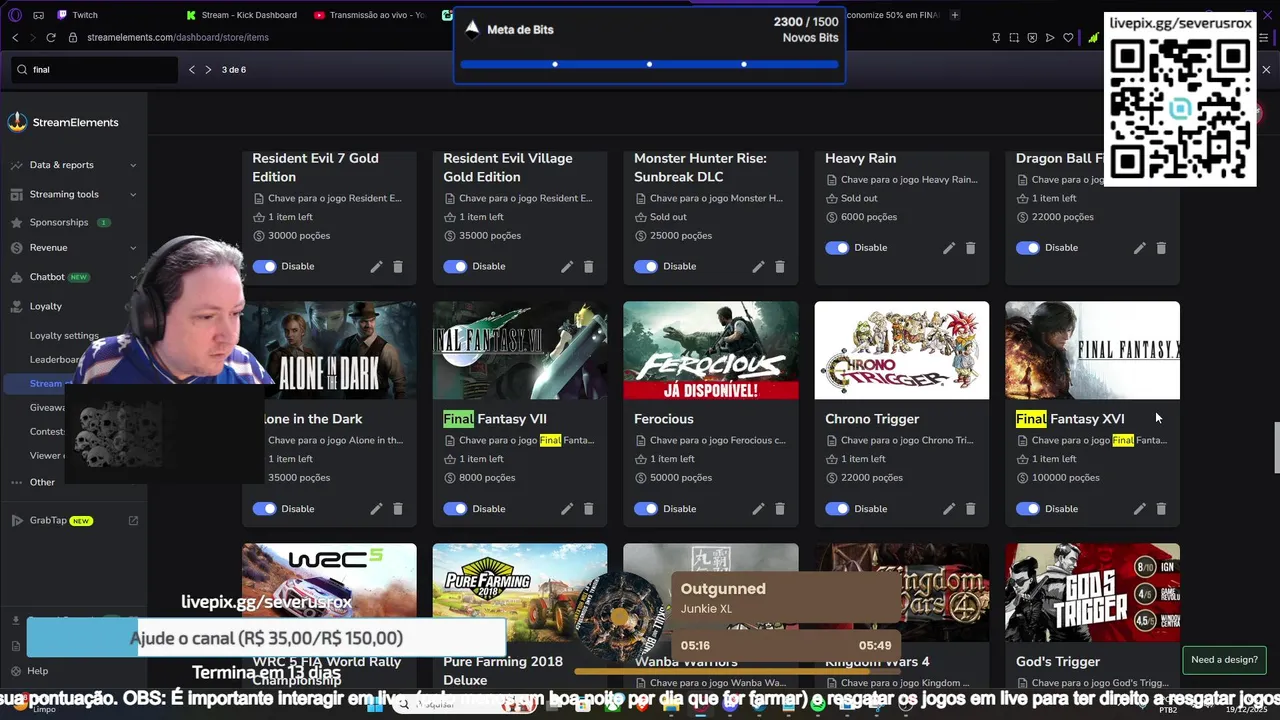Viewport: 1280px width, 720px height.
Task: Expand the Streaming tools chevron
Action: point(133,194)
